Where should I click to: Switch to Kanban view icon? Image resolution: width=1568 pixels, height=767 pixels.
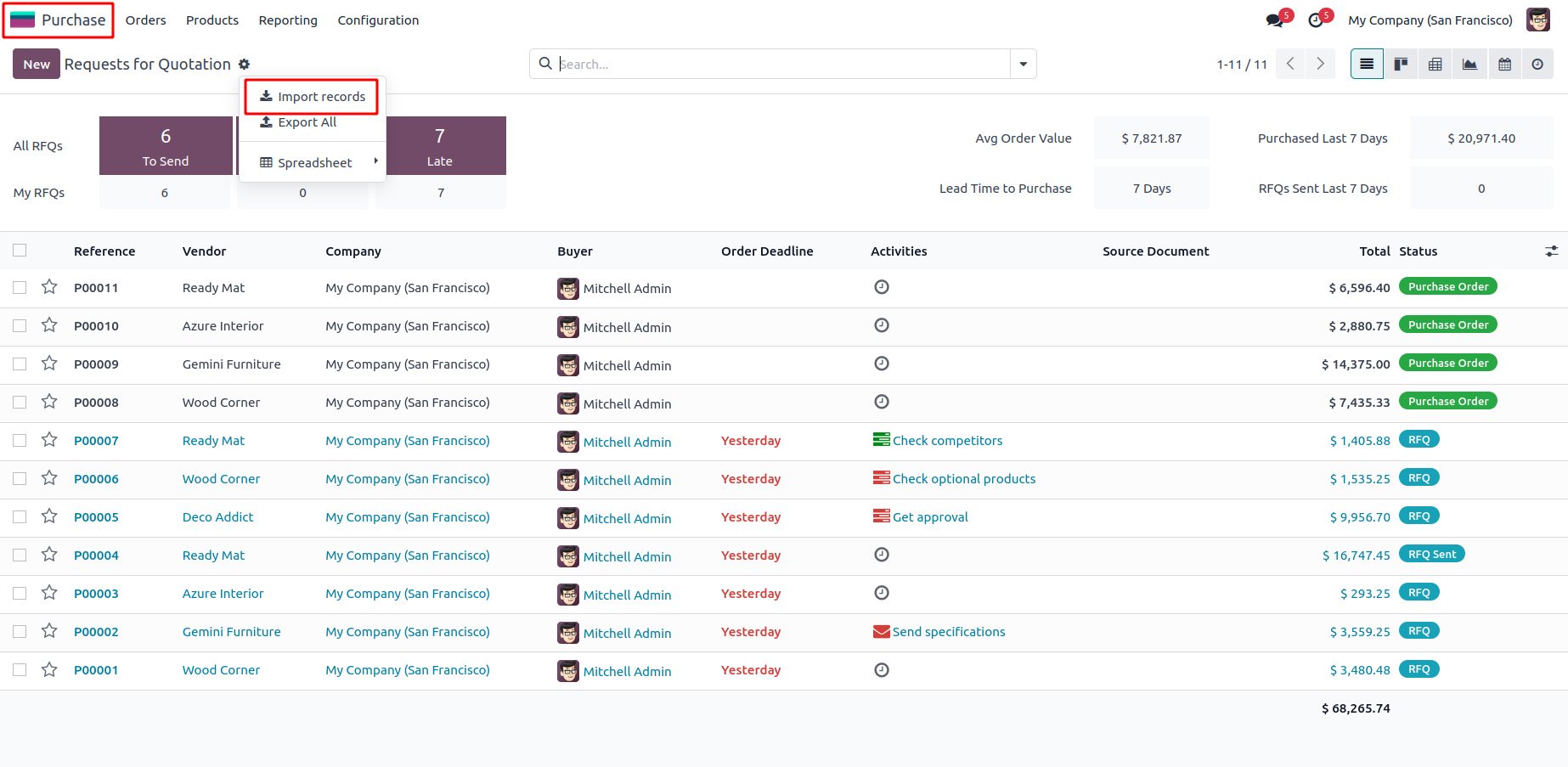point(1401,65)
